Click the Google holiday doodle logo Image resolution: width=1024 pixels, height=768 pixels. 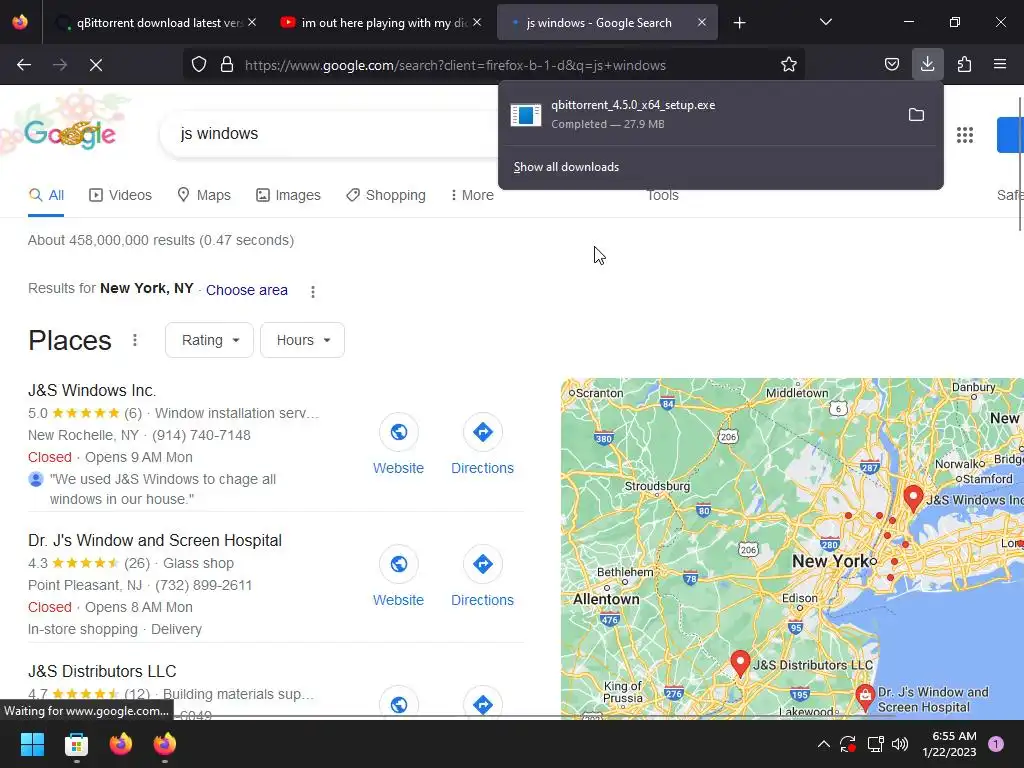click(70, 134)
